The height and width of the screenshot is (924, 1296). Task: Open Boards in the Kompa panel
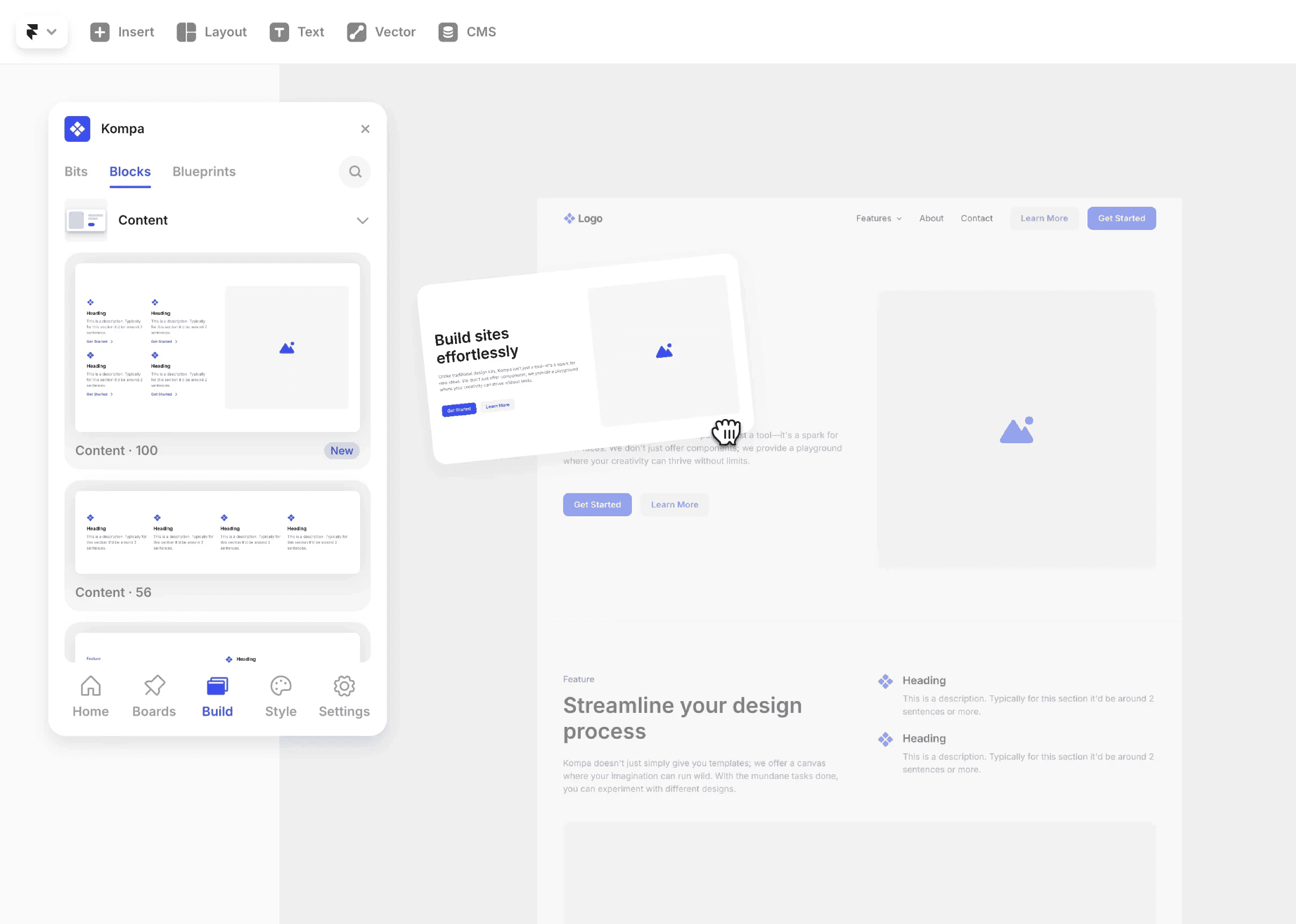(154, 695)
